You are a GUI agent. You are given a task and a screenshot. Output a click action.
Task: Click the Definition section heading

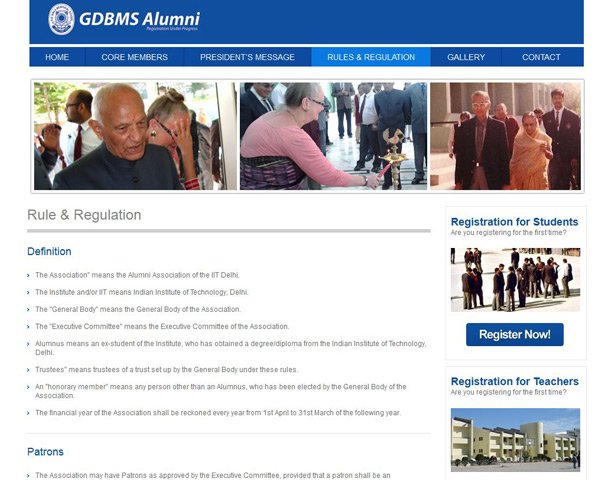tap(49, 251)
